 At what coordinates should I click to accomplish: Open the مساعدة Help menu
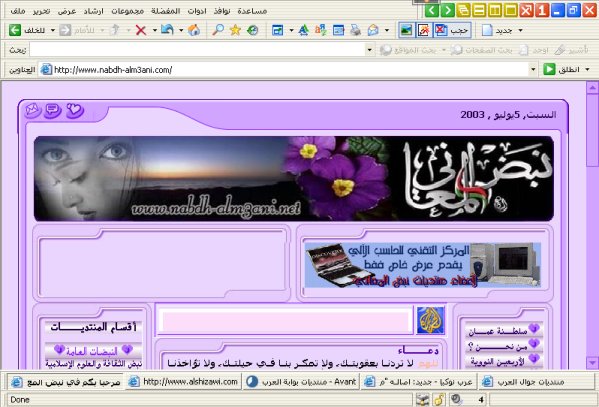click(x=252, y=11)
